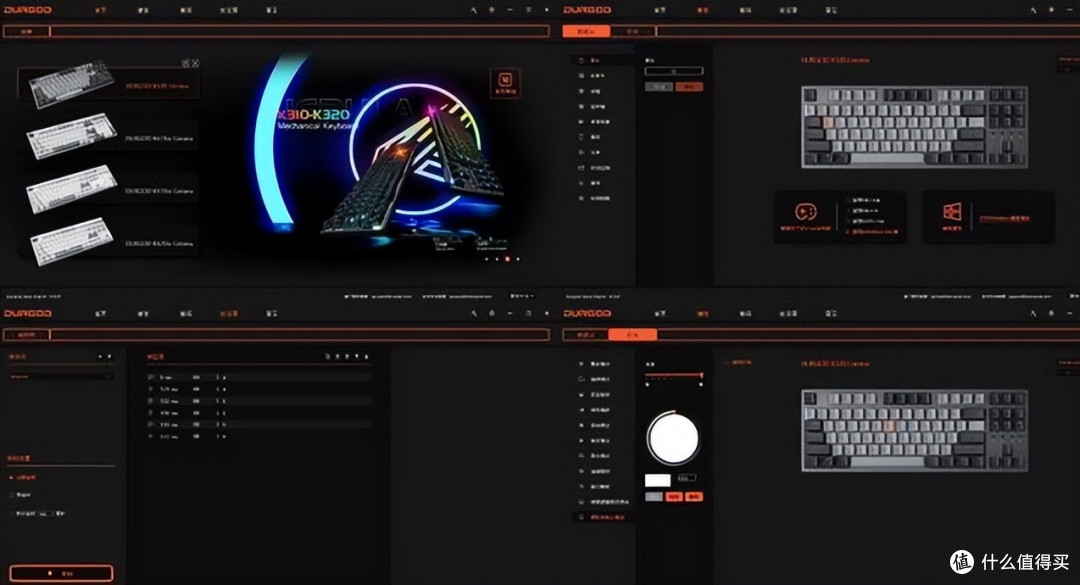Select active orange sub-tab in key-settings window
The height and width of the screenshot is (585, 1080).
point(586,31)
